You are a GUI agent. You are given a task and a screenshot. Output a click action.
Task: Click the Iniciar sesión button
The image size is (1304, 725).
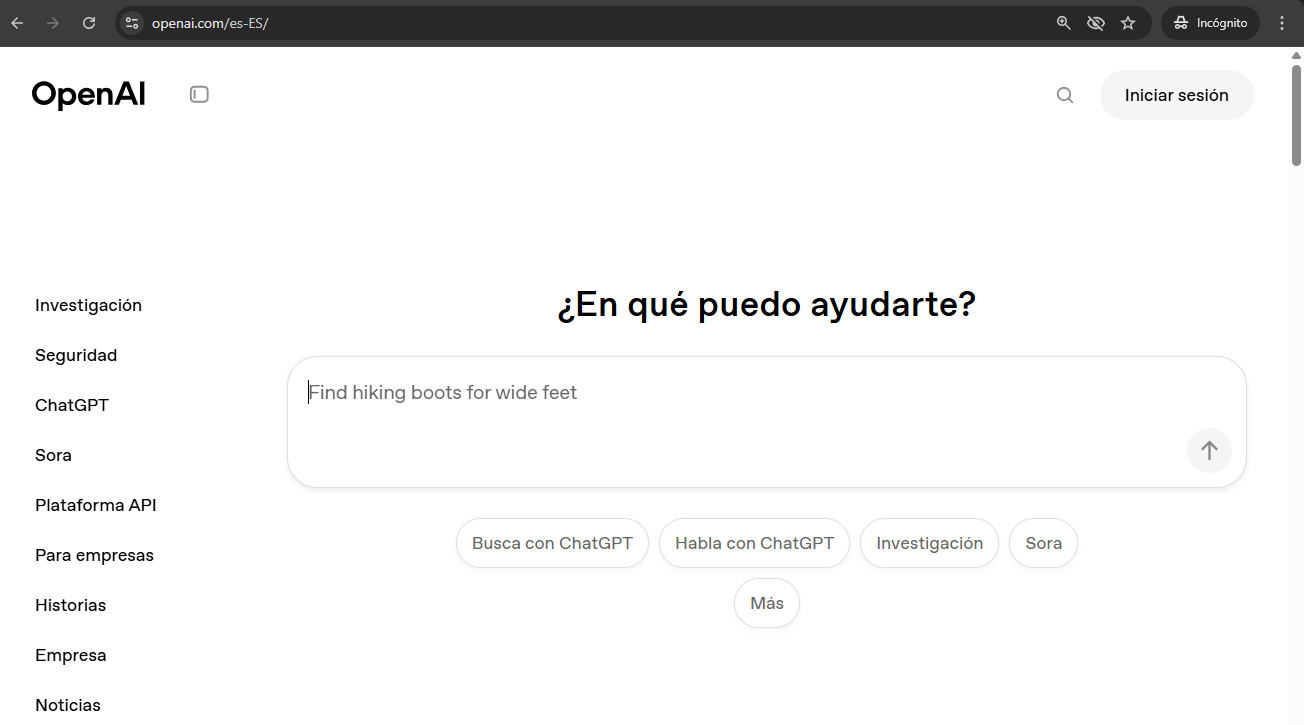[x=1176, y=95]
